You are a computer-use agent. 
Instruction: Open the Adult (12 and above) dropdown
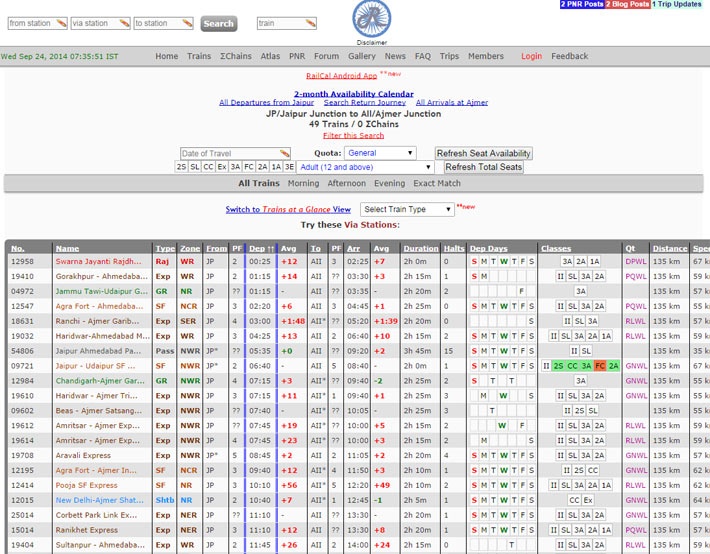365,167
